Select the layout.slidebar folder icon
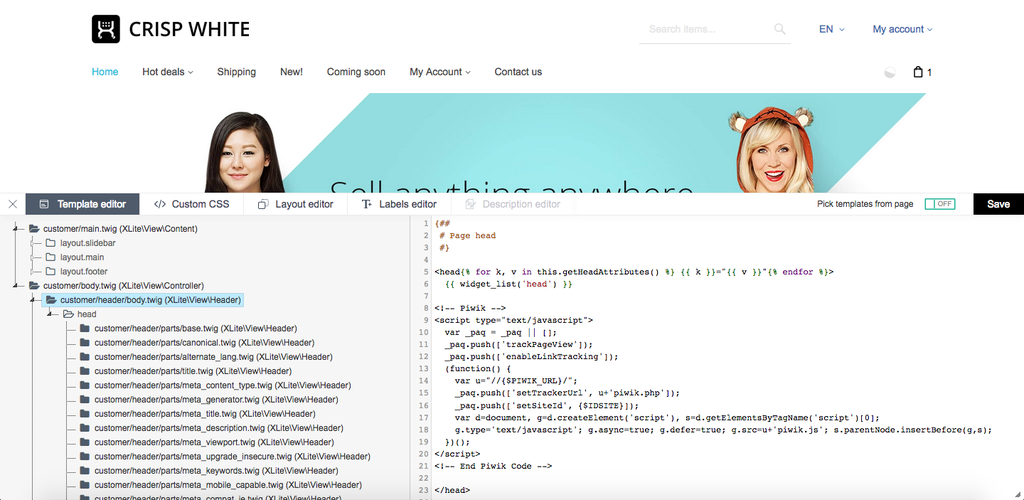The height and width of the screenshot is (500, 1024). (50, 243)
